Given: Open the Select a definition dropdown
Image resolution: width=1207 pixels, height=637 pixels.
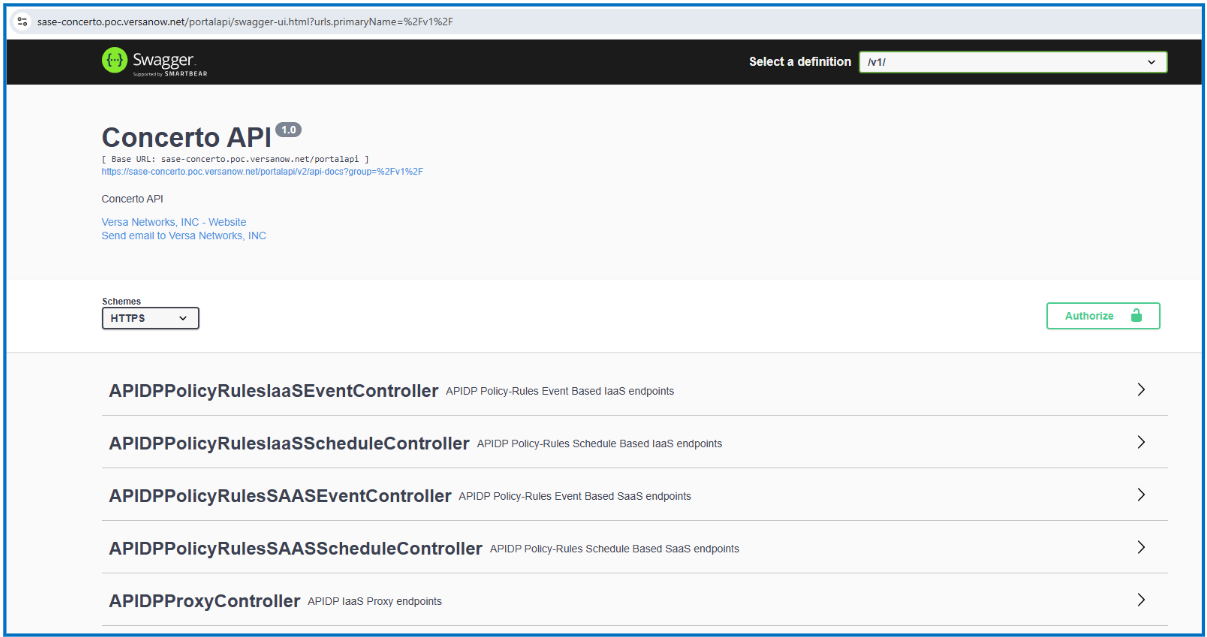Looking at the screenshot, I should [x=1012, y=62].
